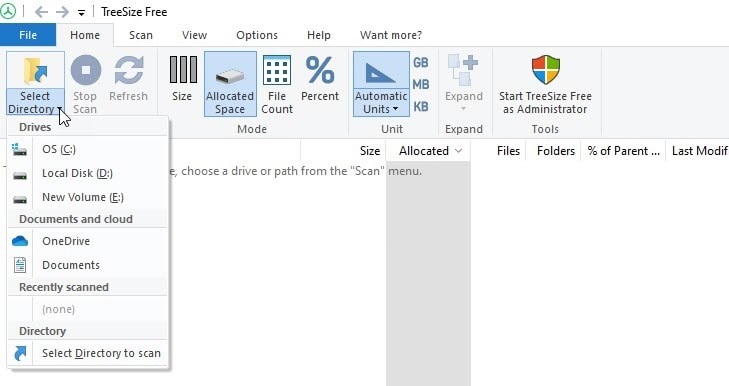The image size is (729, 386).
Task: Click the Select Directory folder icon
Action: (x=35, y=71)
